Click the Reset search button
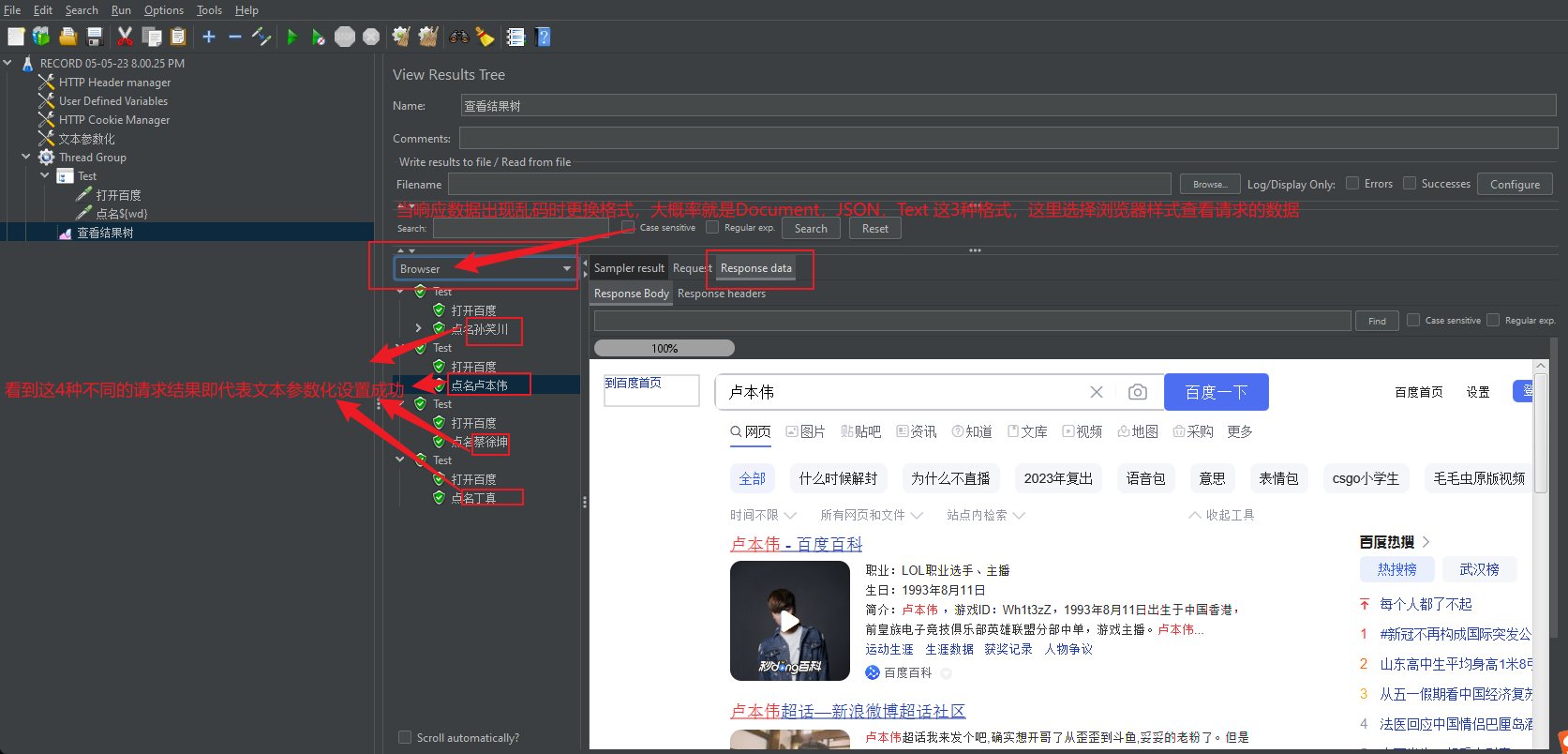Viewport: 1568px width, 754px height. [875, 228]
